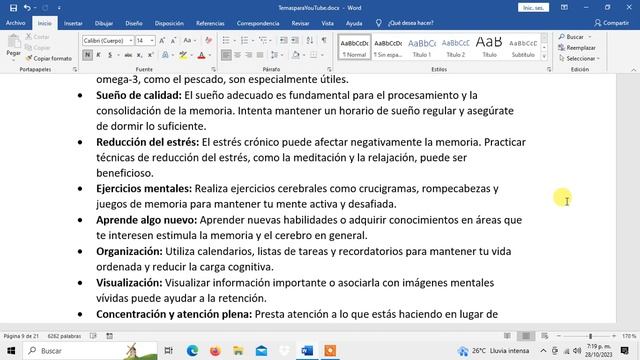Image resolution: width=640 pixels, height=360 pixels.
Task: Click Buscar in Edición group
Action: 575,37
